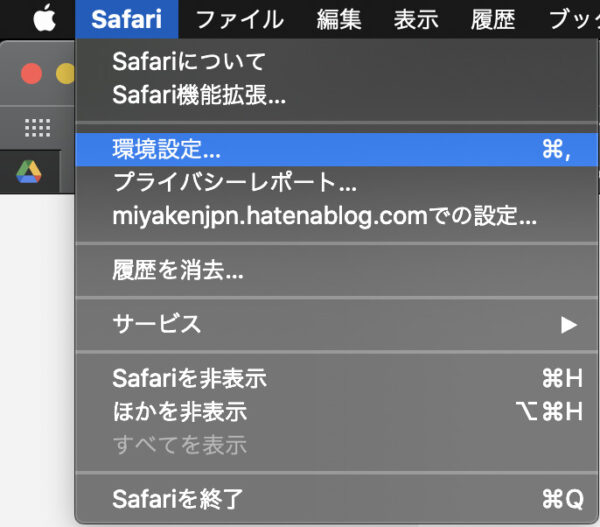Select ほかを非表示 to hide others
This screenshot has width=600, height=527.
(x=180, y=411)
